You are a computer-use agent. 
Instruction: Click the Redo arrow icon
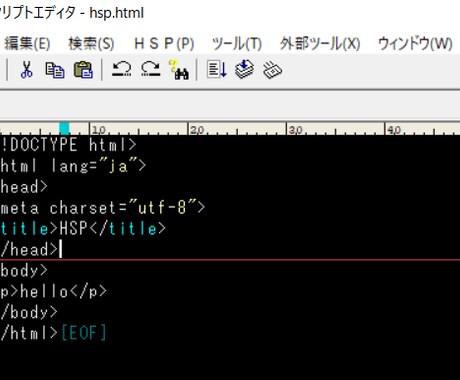click(151, 69)
